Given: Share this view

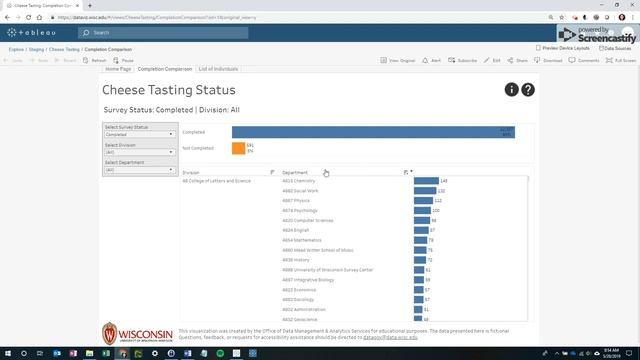Looking at the screenshot, I should (517, 60).
